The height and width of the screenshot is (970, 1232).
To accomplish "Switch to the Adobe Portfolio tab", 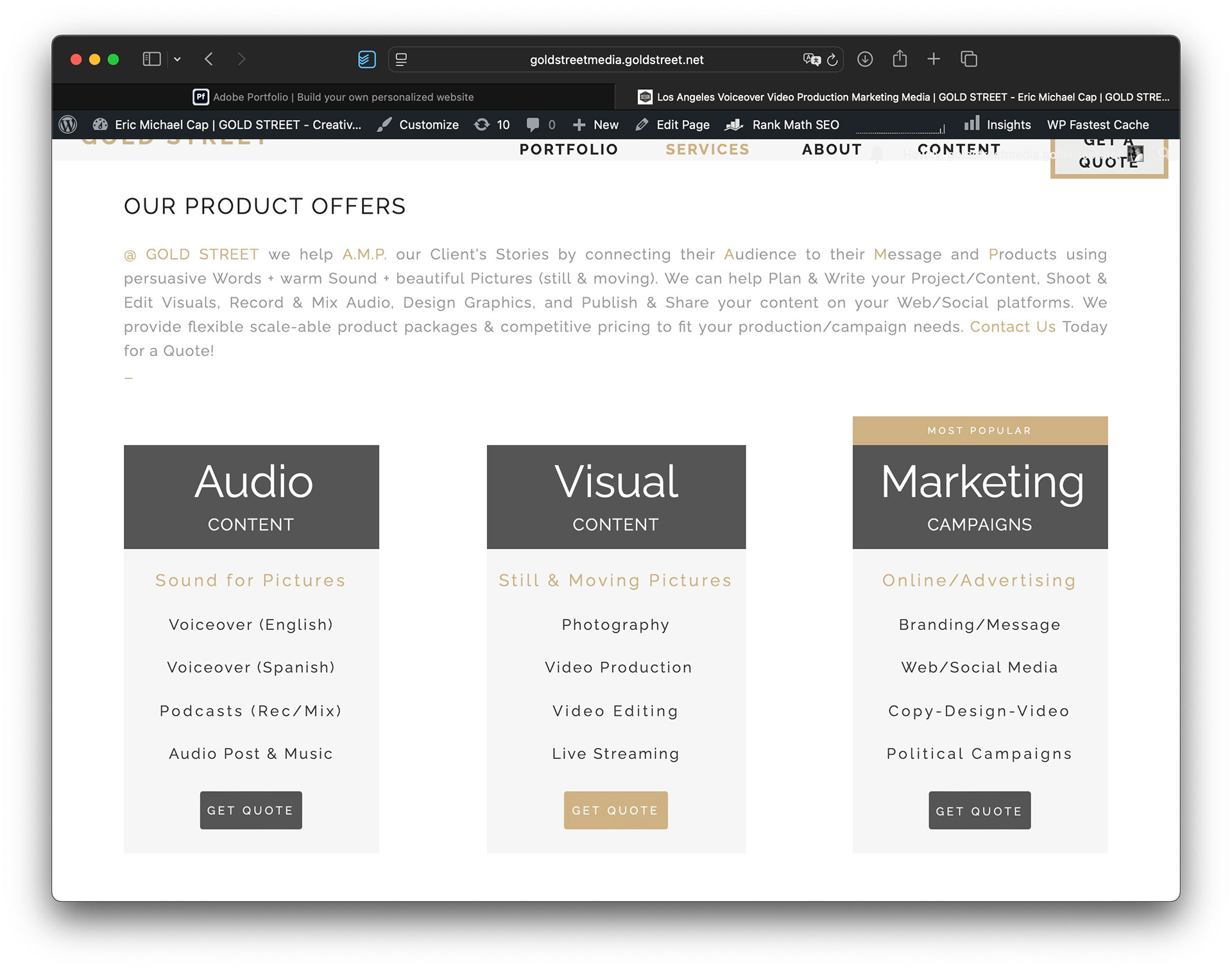I will [x=333, y=97].
